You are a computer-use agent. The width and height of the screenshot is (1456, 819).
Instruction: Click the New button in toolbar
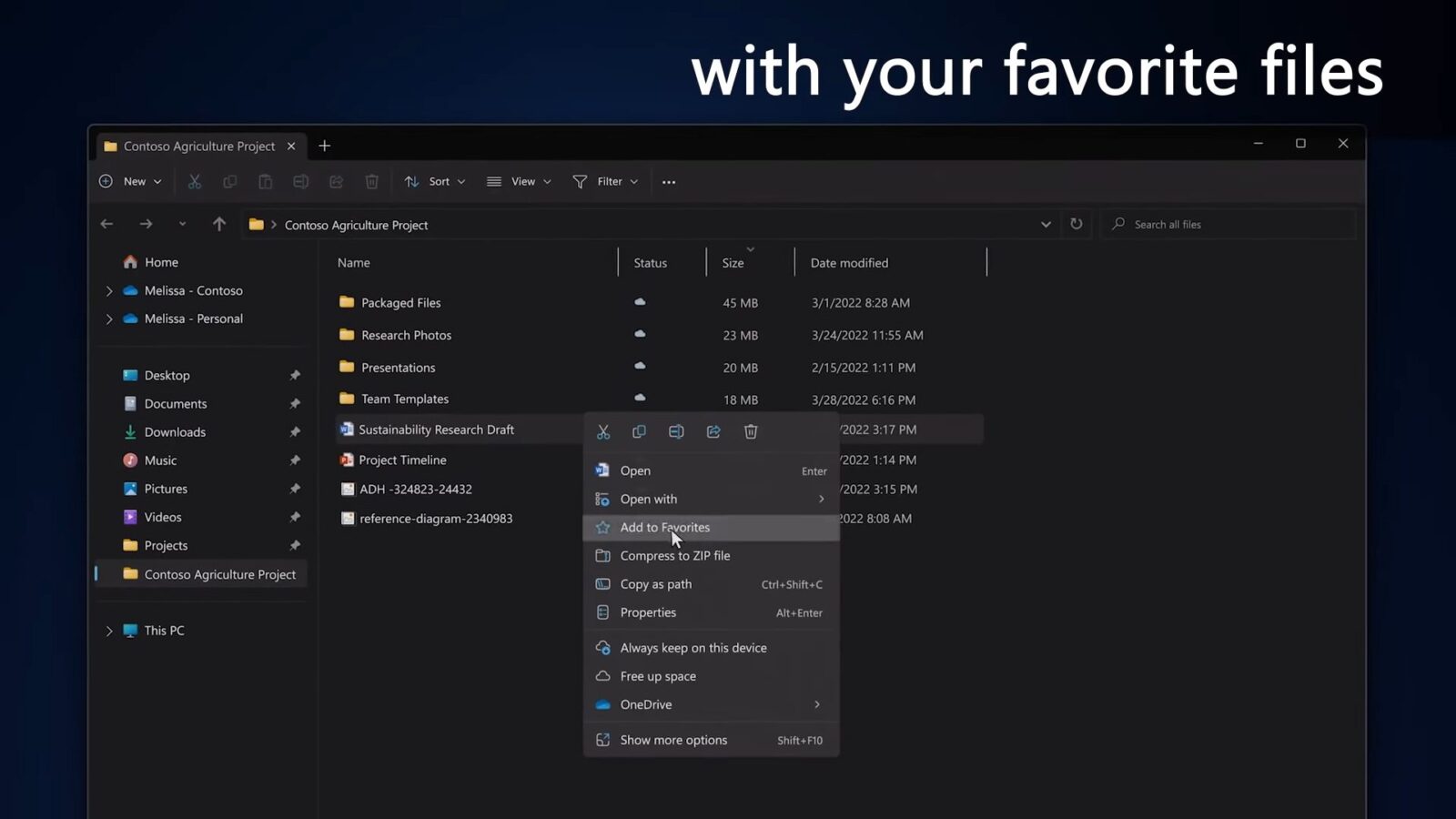(x=130, y=182)
